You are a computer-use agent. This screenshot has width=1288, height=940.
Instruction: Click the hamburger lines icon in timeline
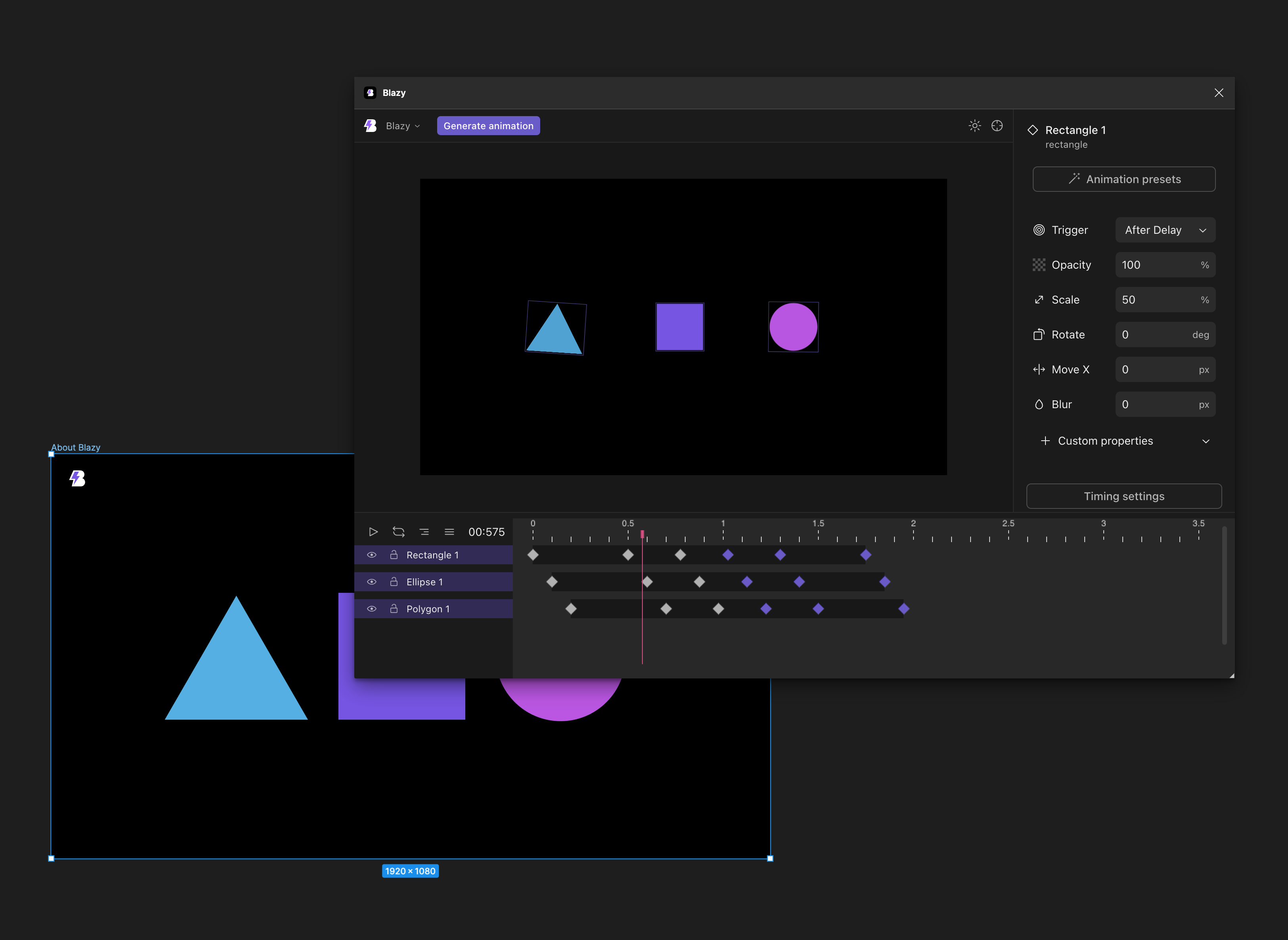coord(449,532)
